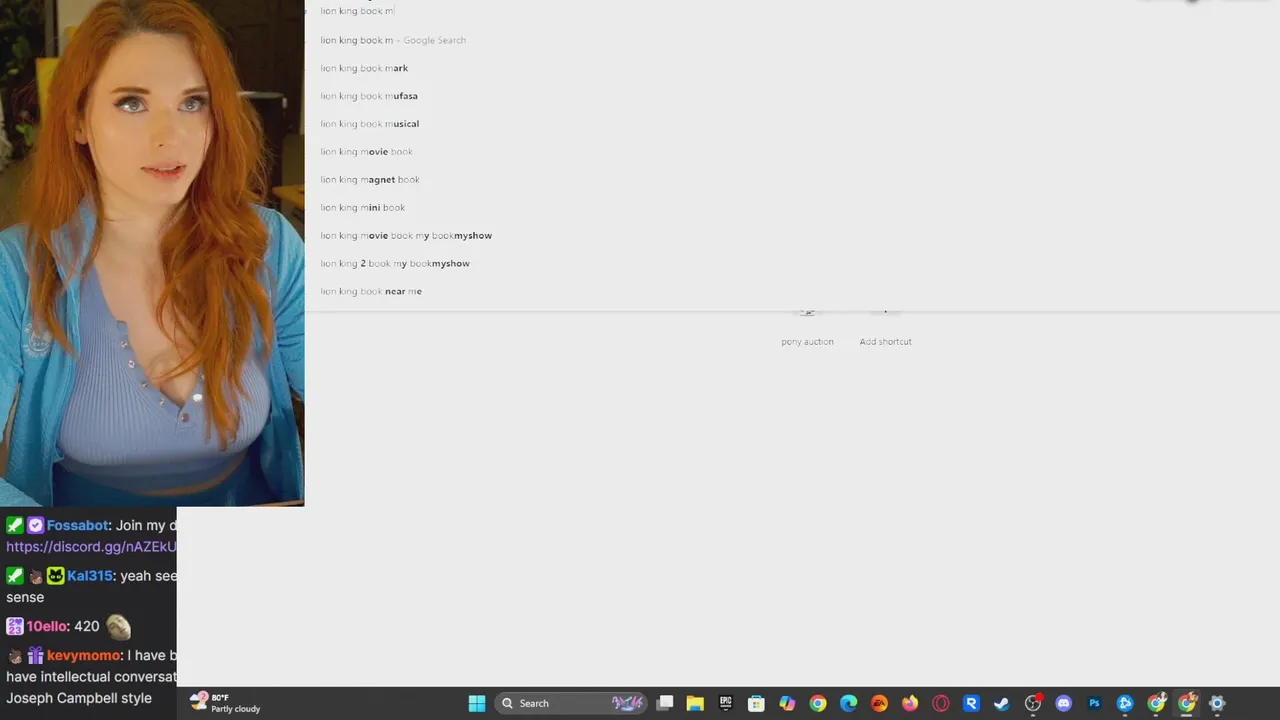Click 10ello's username in chat
Screen dimensions: 1280x720
48,626
